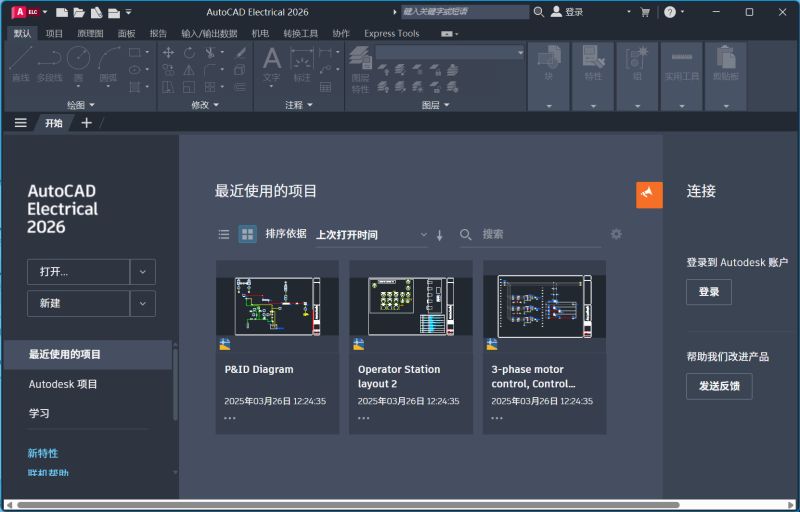The width and height of the screenshot is (800, 512).
Task: Open the hamburger menu beside 开始 tab
Action: coord(20,123)
